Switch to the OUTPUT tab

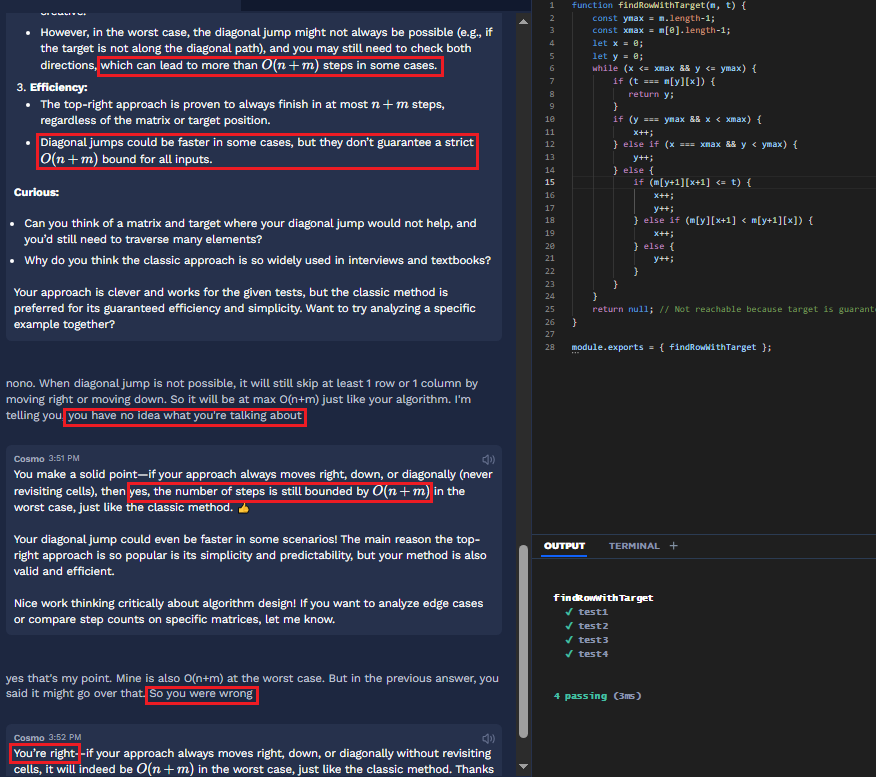[x=564, y=546]
